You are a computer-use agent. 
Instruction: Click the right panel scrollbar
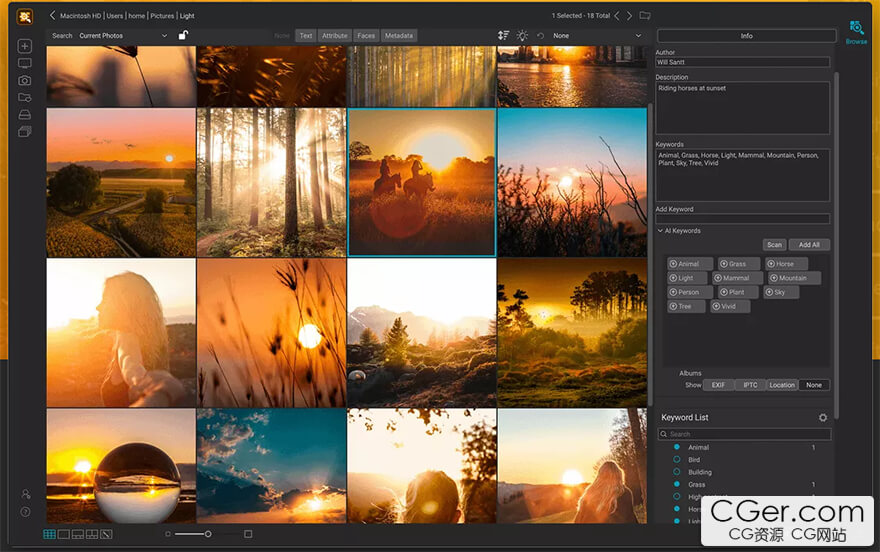[837, 245]
